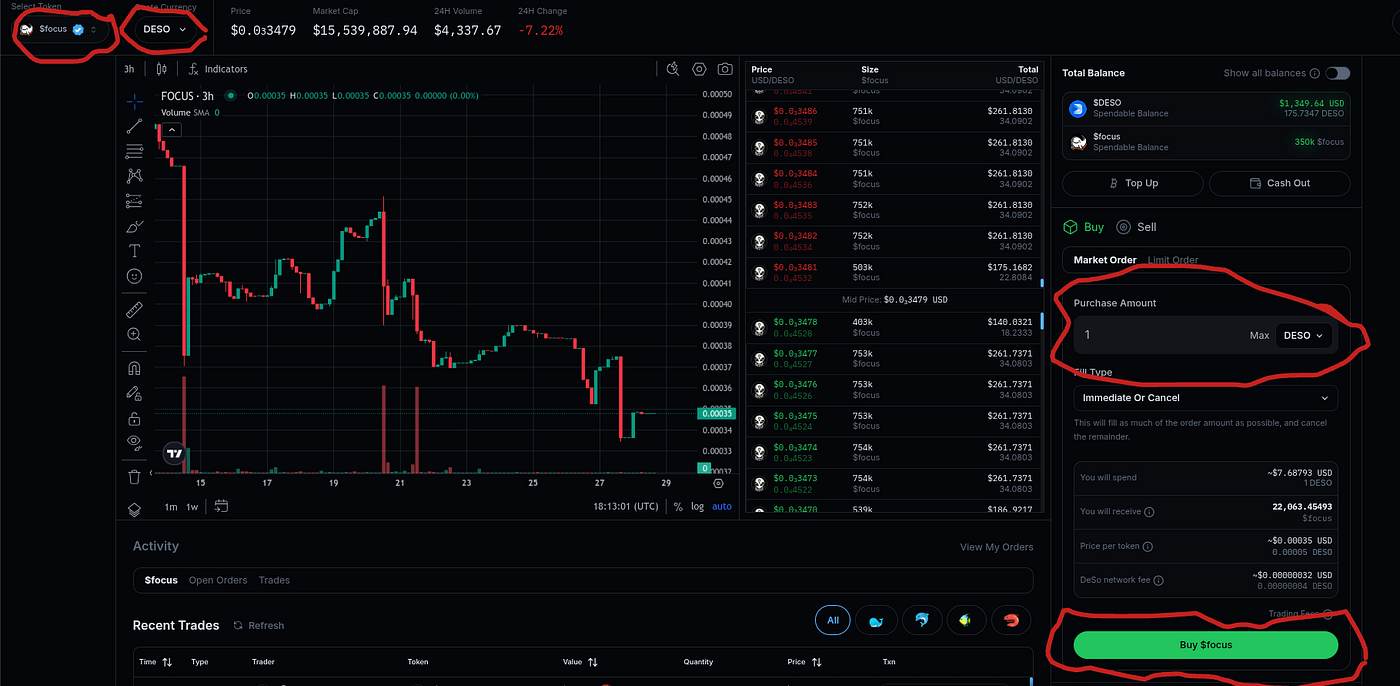The width and height of the screenshot is (1400, 686).
Task: Select the Market Order tab
Action: coord(1105,260)
